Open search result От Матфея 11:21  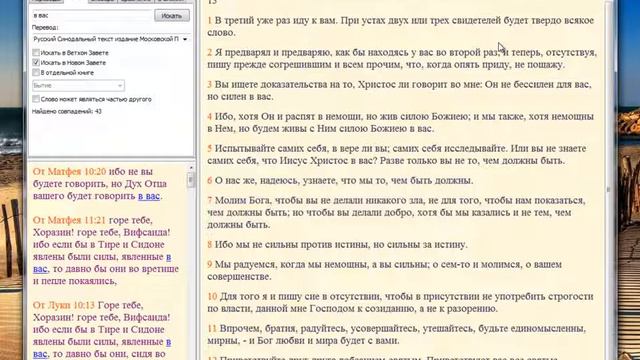coord(69,220)
